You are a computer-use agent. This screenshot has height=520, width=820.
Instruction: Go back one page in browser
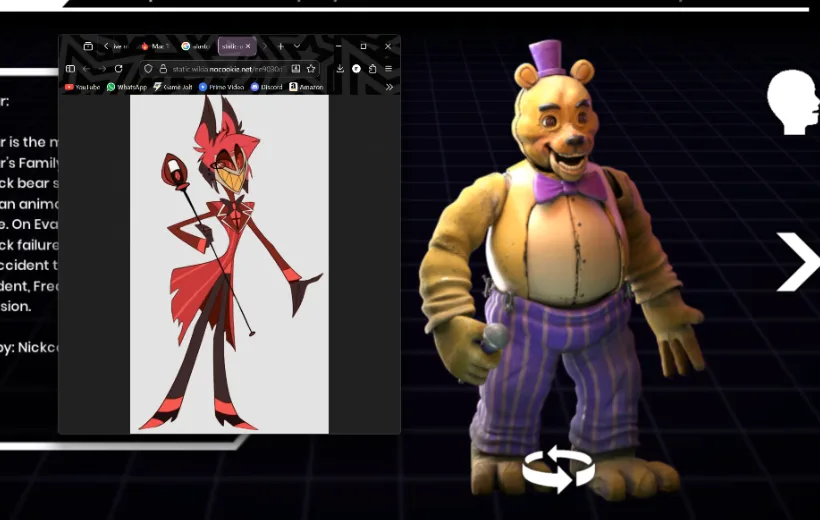[86, 69]
